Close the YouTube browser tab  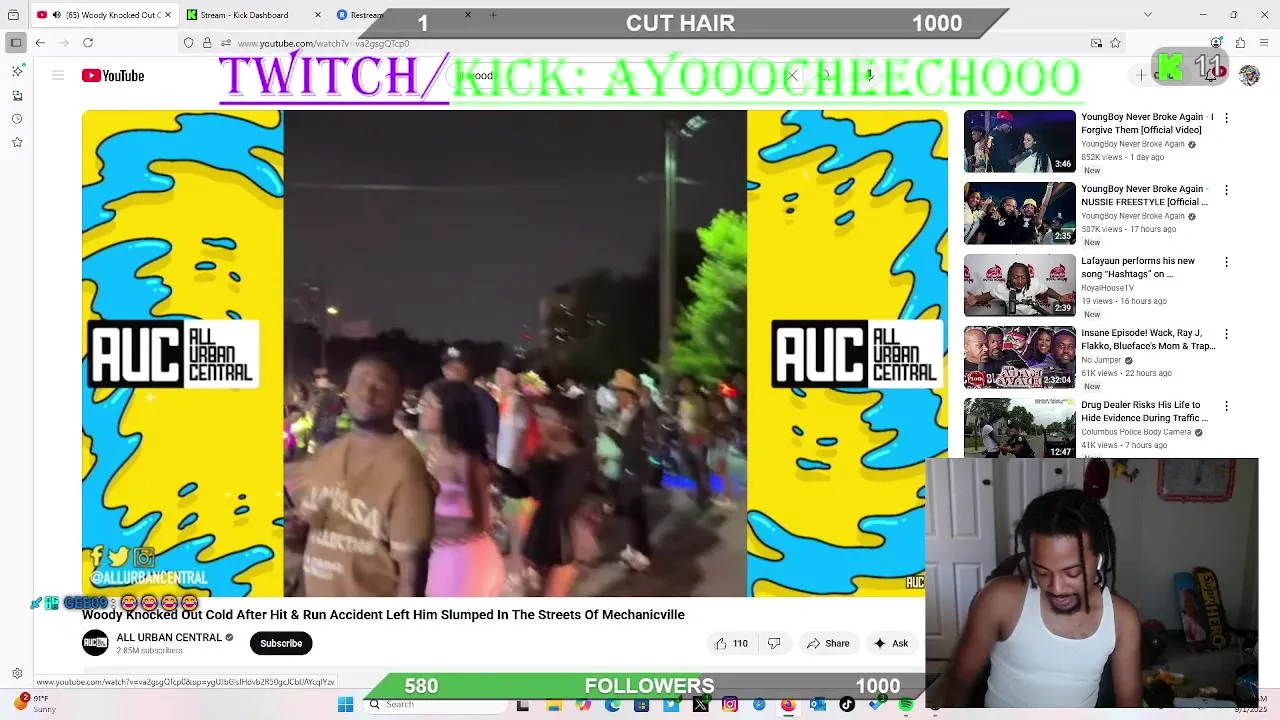pos(167,15)
